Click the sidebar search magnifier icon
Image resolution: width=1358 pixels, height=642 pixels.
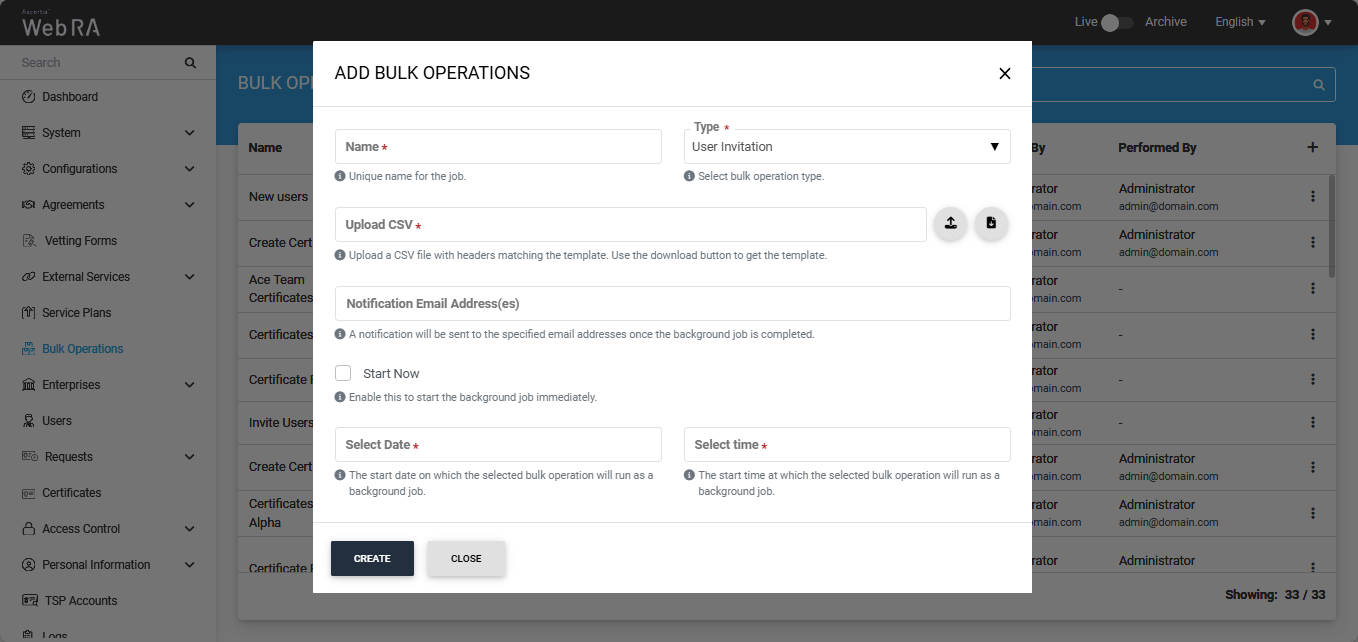[x=190, y=63]
